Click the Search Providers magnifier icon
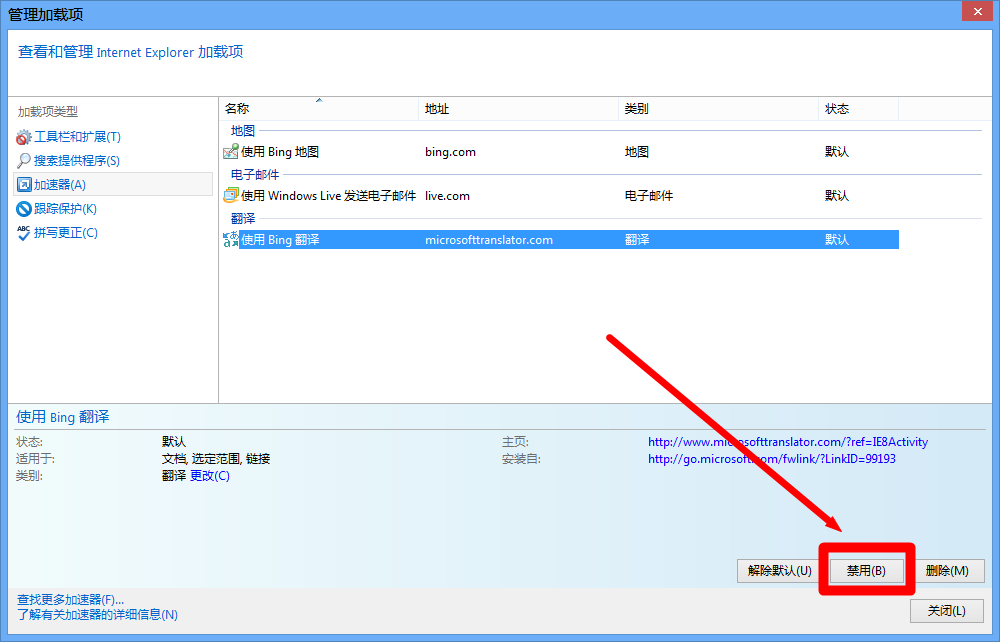The image size is (1000, 642). click(x=24, y=161)
